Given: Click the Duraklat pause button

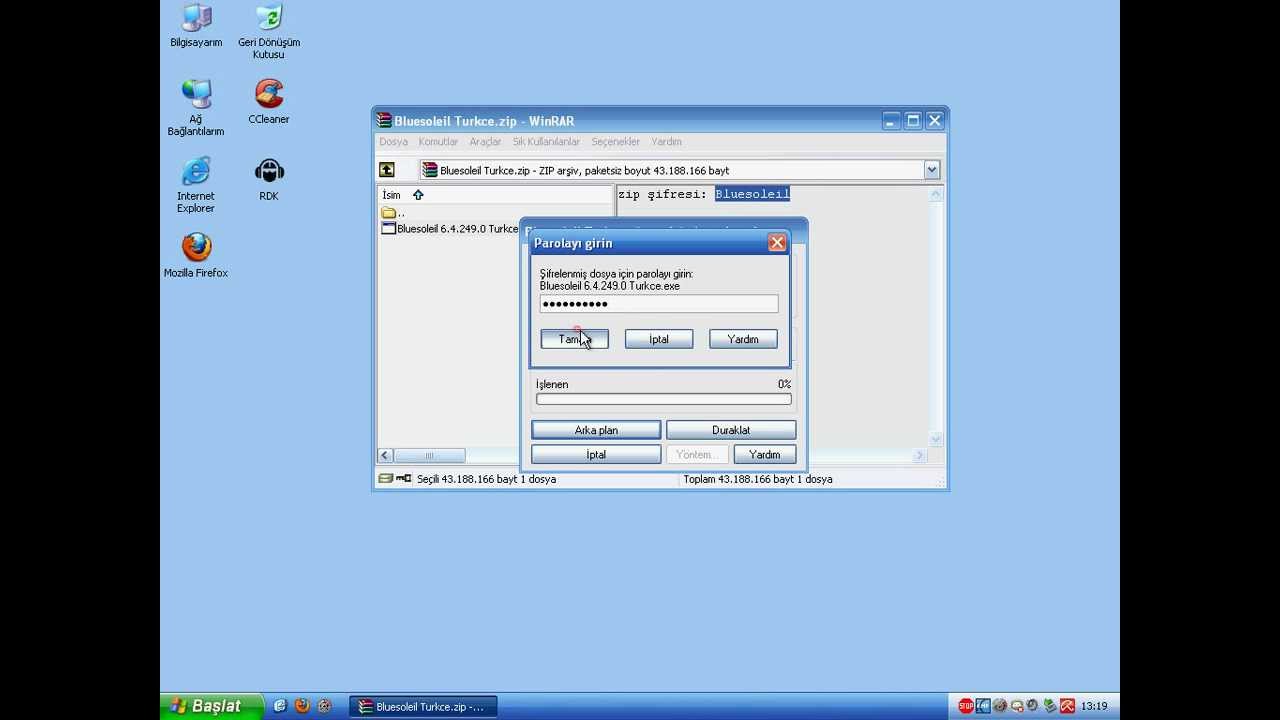Looking at the screenshot, I should point(731,430).
